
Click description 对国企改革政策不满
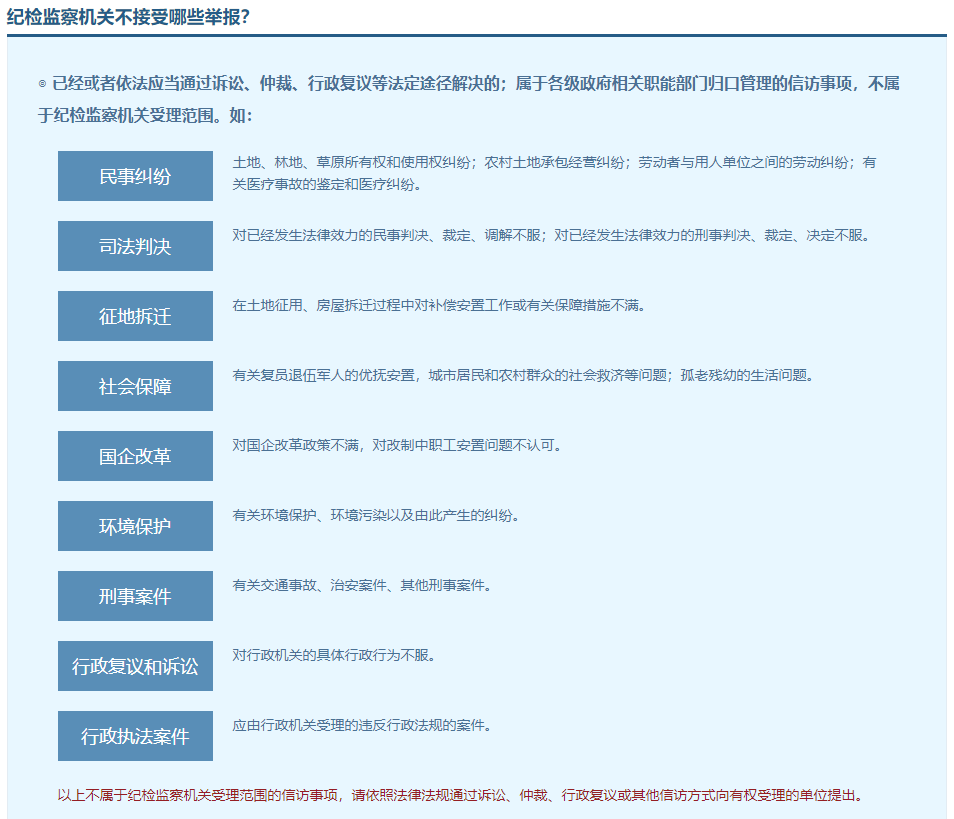[396, 445]
